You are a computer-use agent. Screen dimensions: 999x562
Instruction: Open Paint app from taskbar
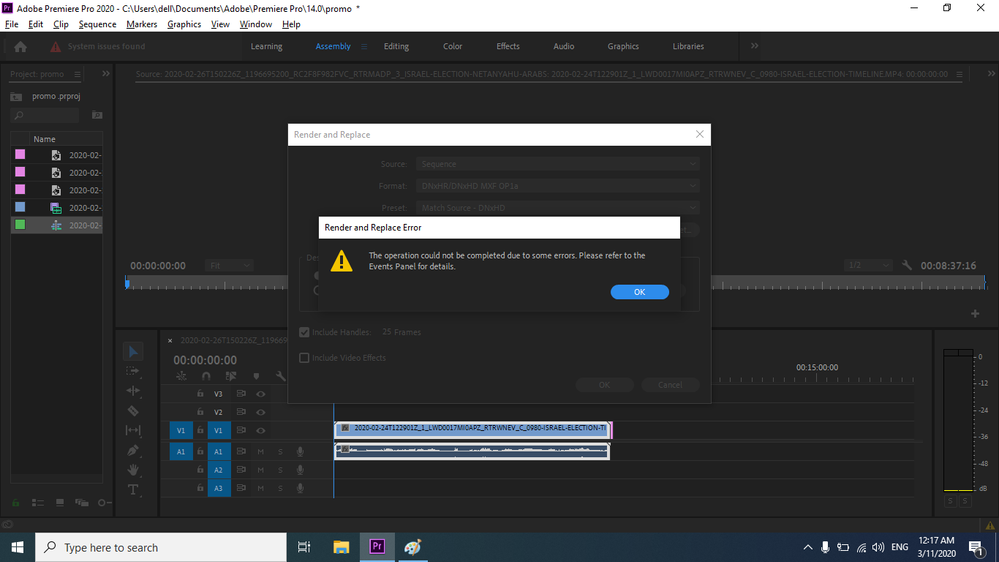(412, 547)
